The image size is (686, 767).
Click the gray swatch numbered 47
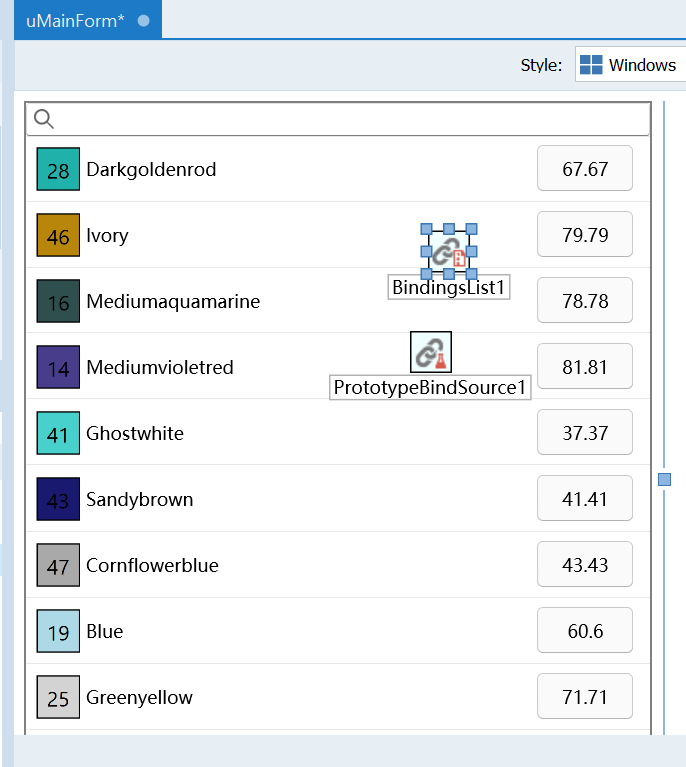click(58, 565)
